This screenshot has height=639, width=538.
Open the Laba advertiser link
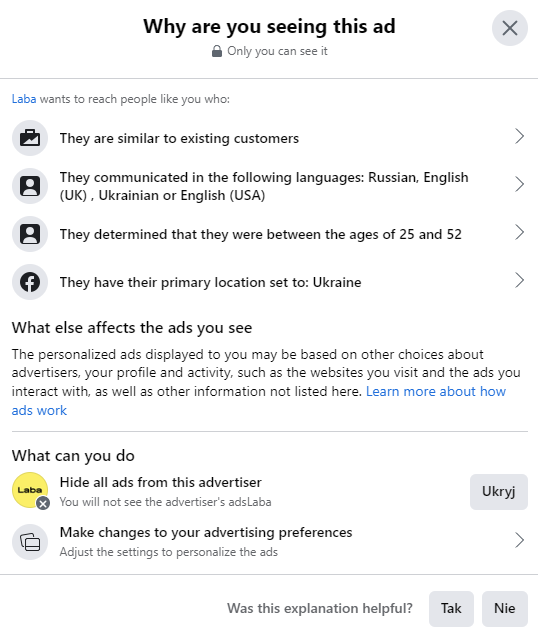point(24,99)
